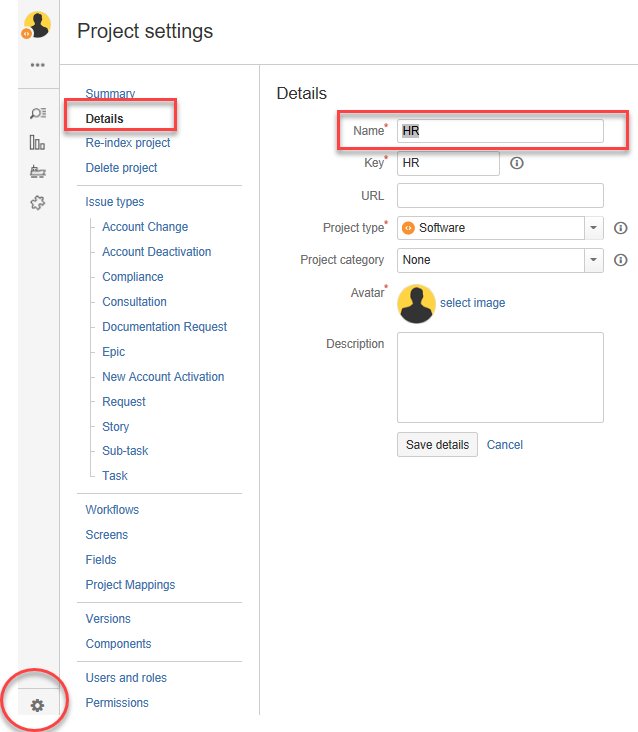Open the three-dots more menu in sidebar
This screenshot has height=732, width=638.
coord(38,65)
